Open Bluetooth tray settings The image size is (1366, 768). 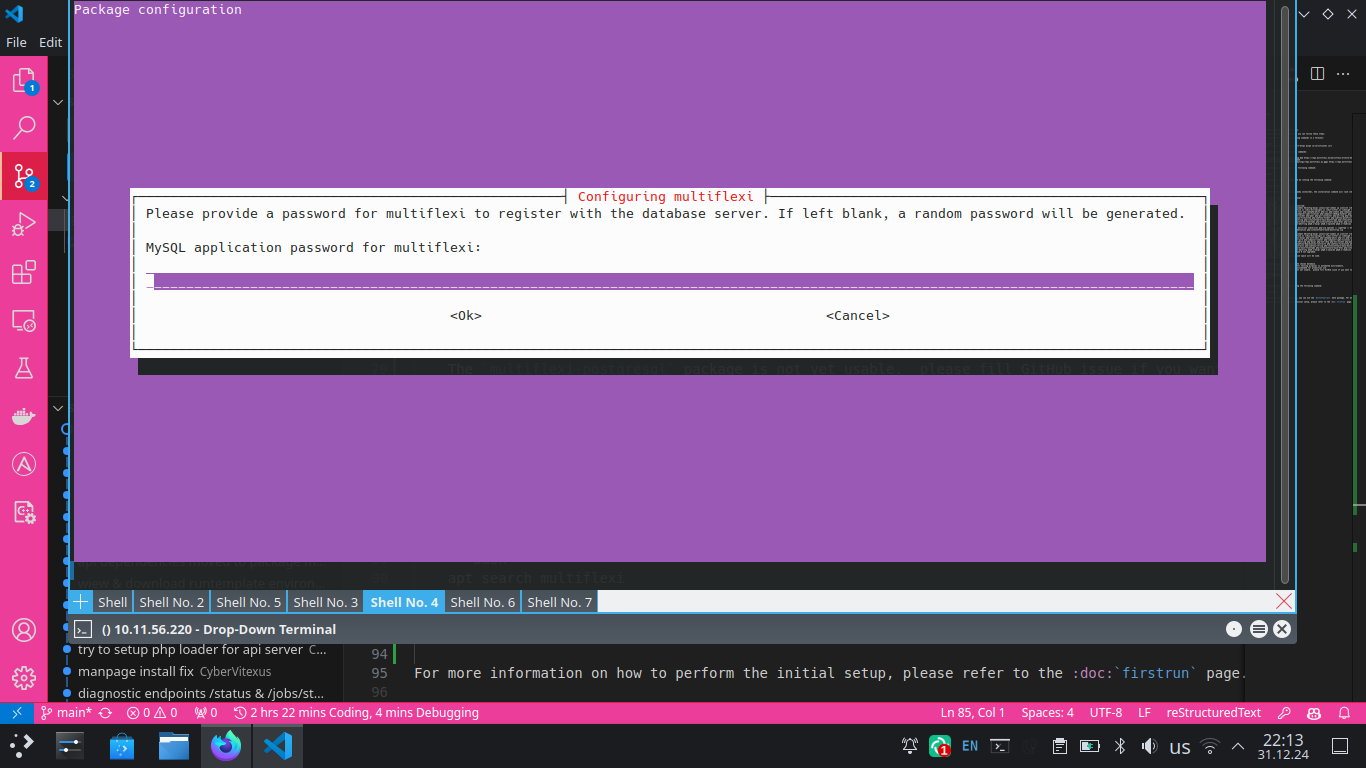point(1120,746)
